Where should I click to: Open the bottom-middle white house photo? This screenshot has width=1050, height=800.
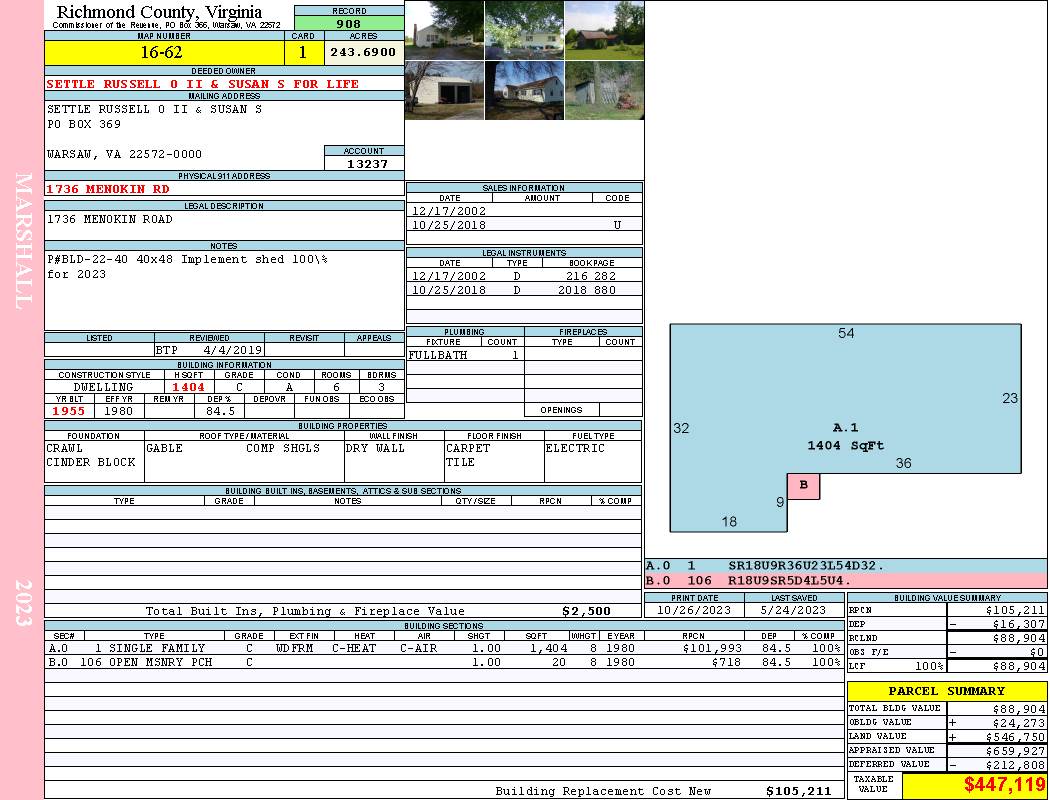(524, 90)
